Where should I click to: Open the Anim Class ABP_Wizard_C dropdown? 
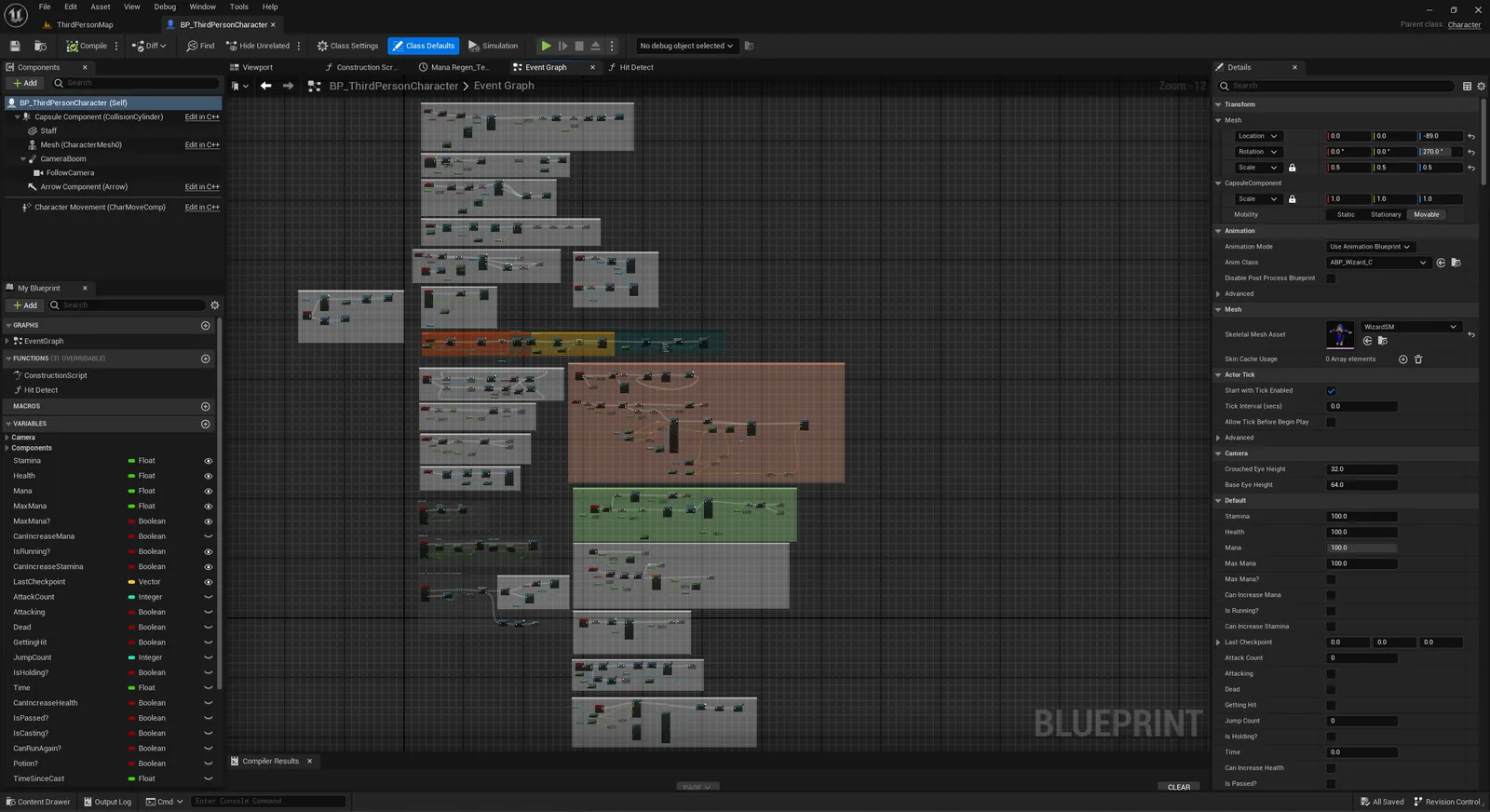point(1377,263)
